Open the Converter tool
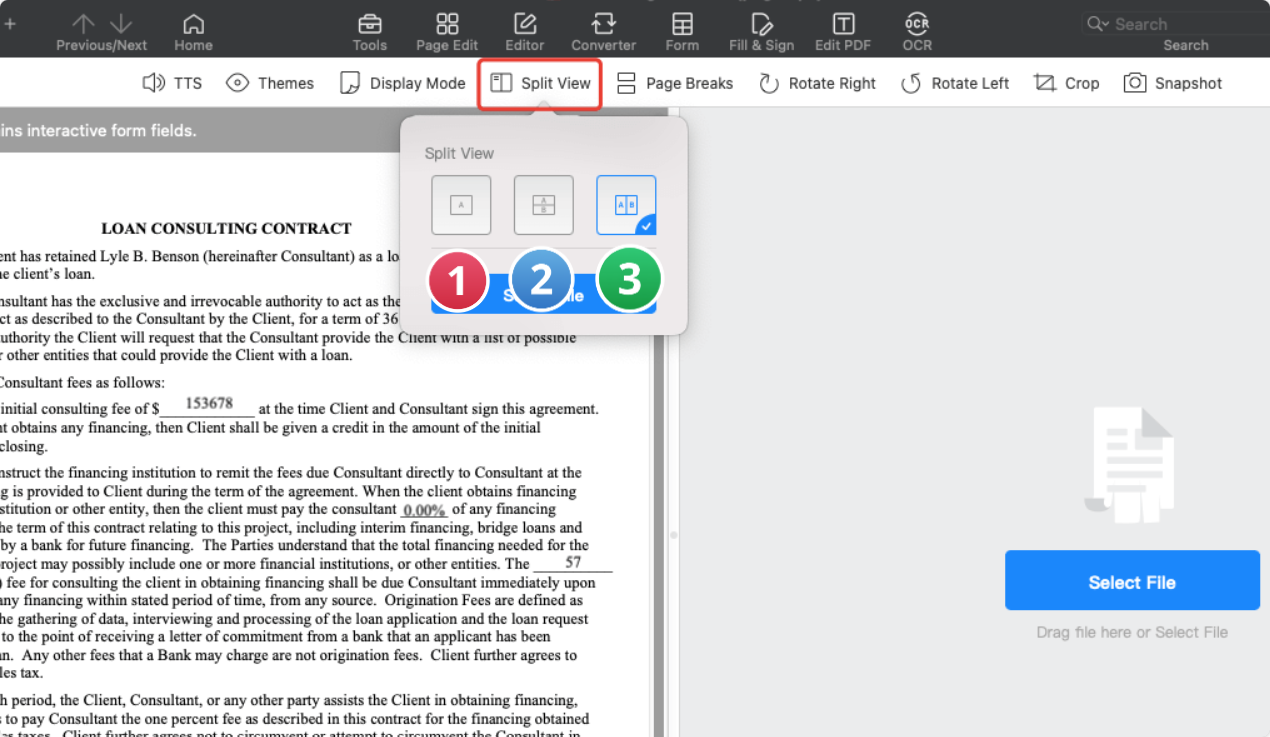 (603, 32)
